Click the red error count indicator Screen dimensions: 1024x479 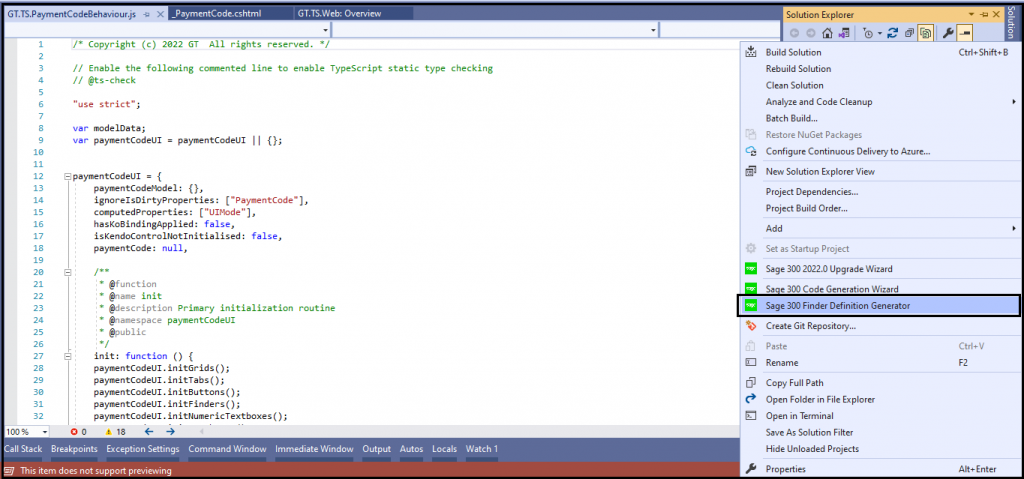78,431
